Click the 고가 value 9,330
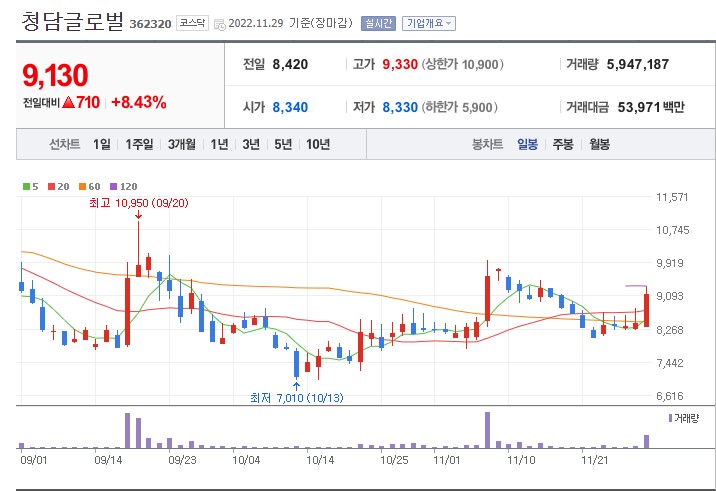Viewport: 716px width, 491px height. click(400, 64)
